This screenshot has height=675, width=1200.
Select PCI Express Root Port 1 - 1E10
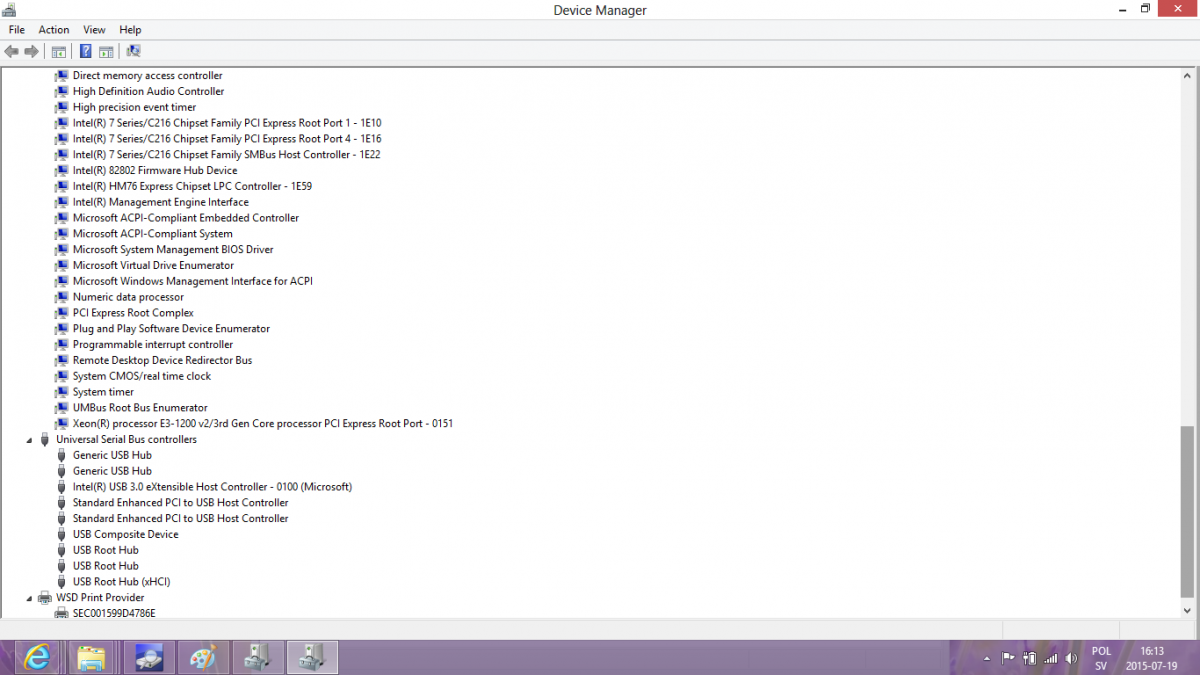point(227,123)
